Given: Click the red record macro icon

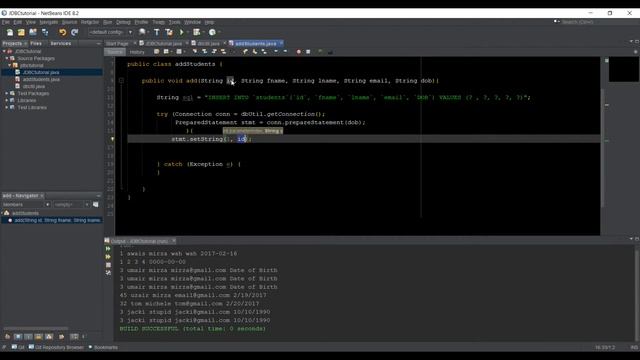Looking at the screenshot, I should point(299,52).
